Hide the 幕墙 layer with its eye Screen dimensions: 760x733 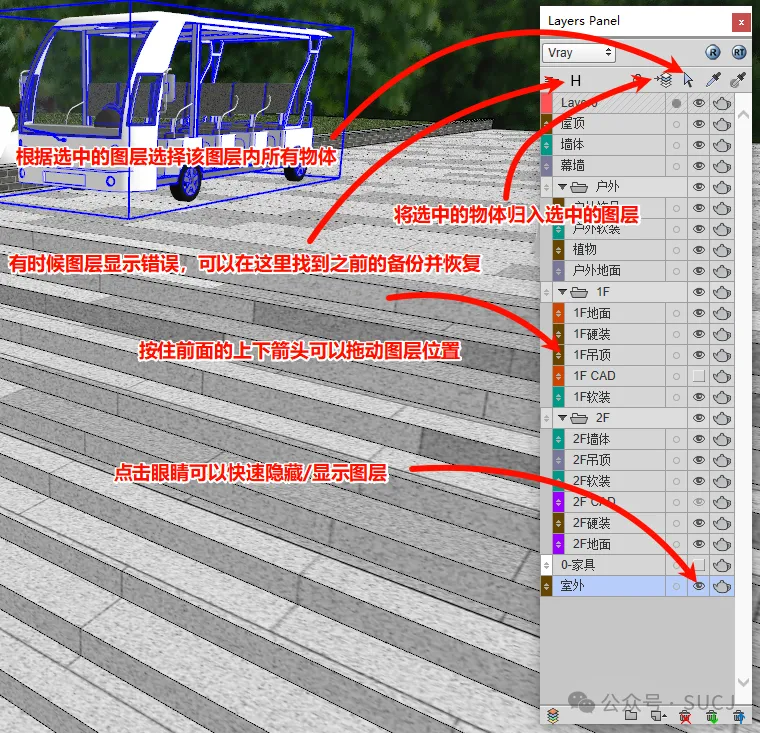pos(698,166)
